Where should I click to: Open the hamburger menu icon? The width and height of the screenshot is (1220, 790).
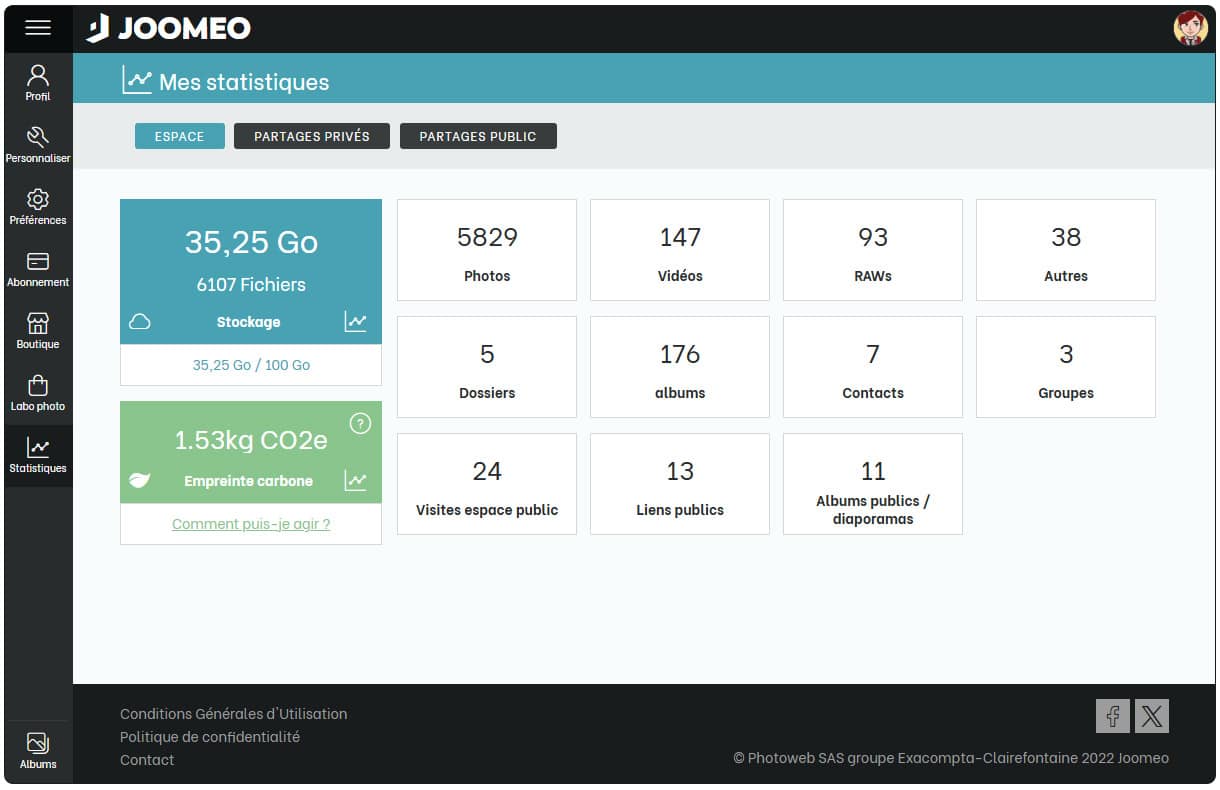point(38,28)
